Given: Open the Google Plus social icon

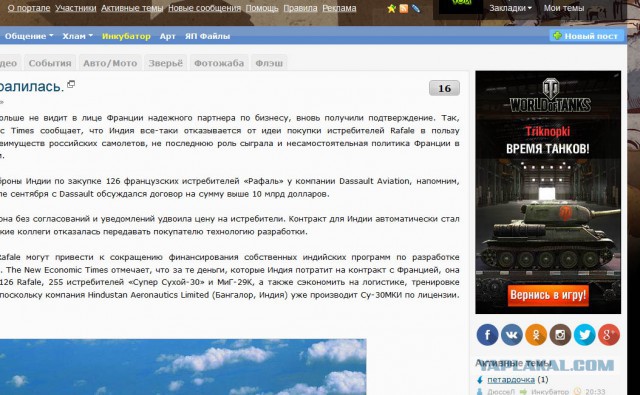Looking at the screenshot, I should 609,335.
